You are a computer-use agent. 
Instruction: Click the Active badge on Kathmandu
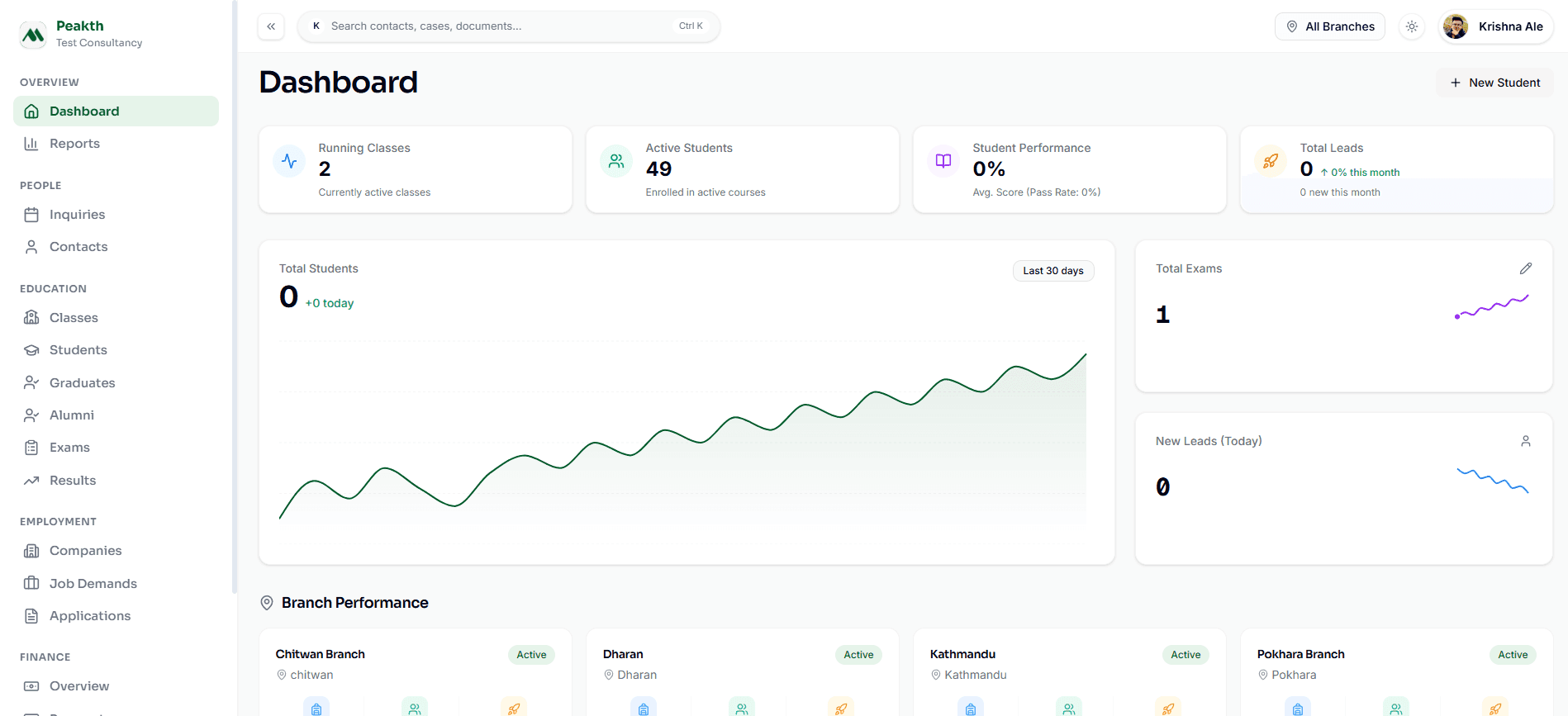coord(1186,655)
